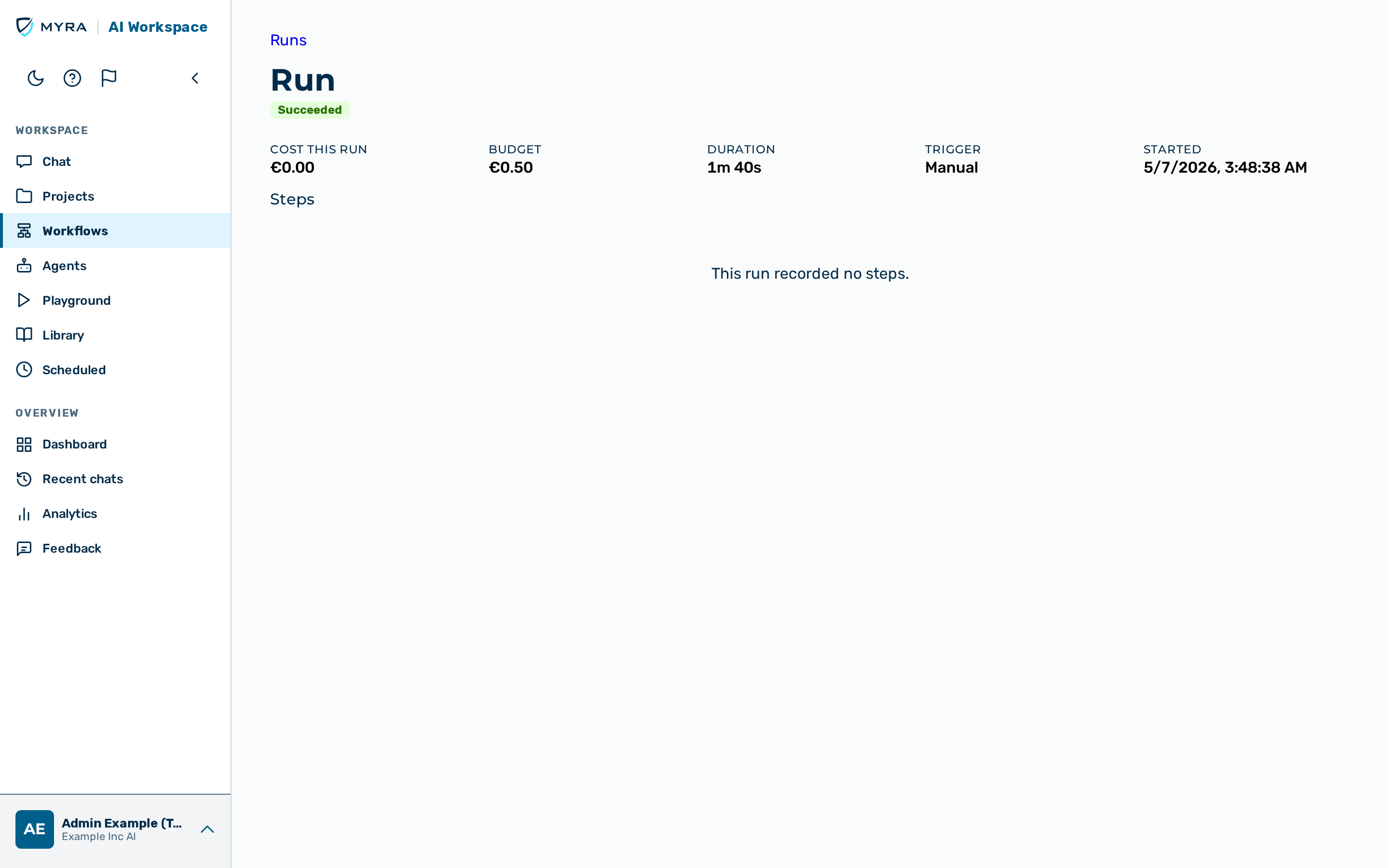Expand the account menu chevron
The image size is (1389, 868).
207,829
